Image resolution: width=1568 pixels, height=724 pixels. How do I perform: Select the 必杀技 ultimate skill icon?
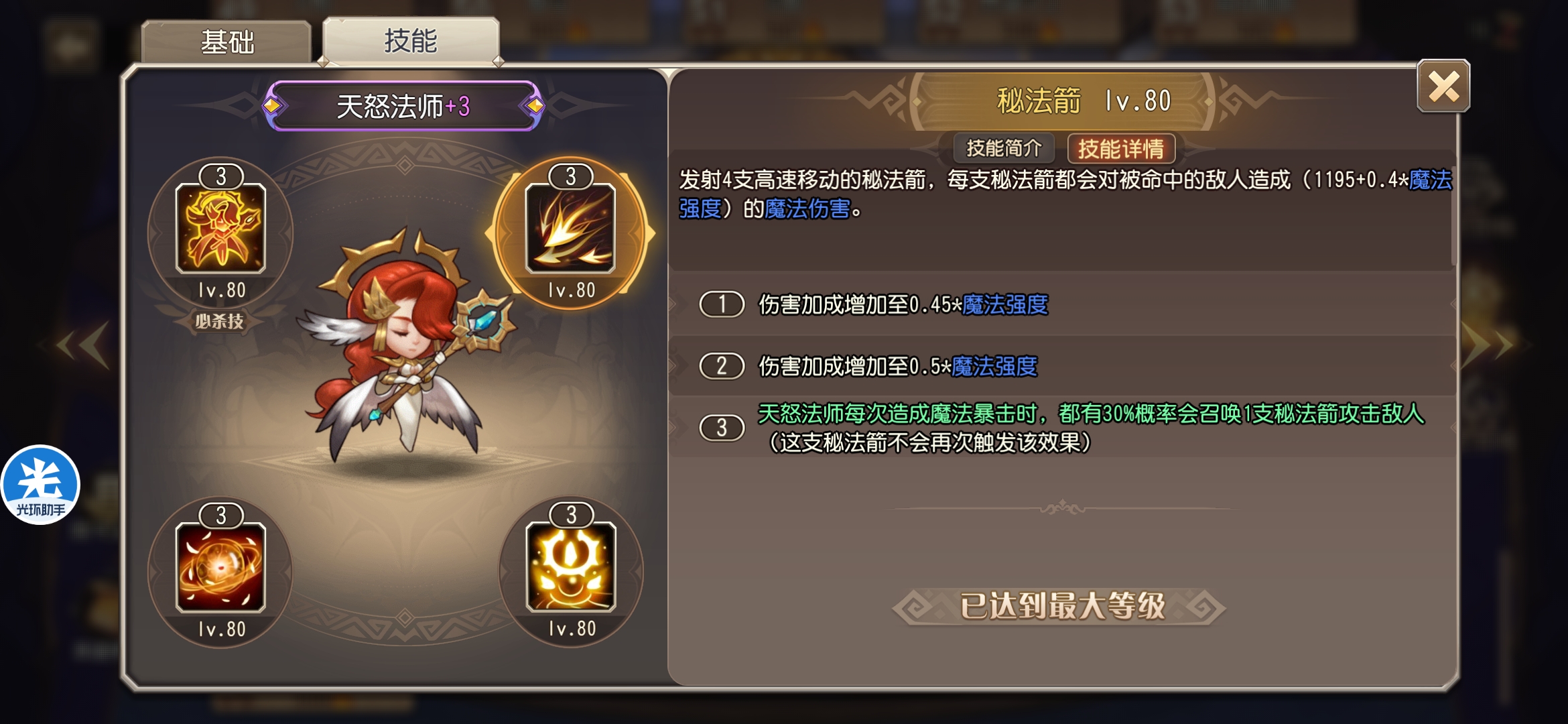(220, 229)
